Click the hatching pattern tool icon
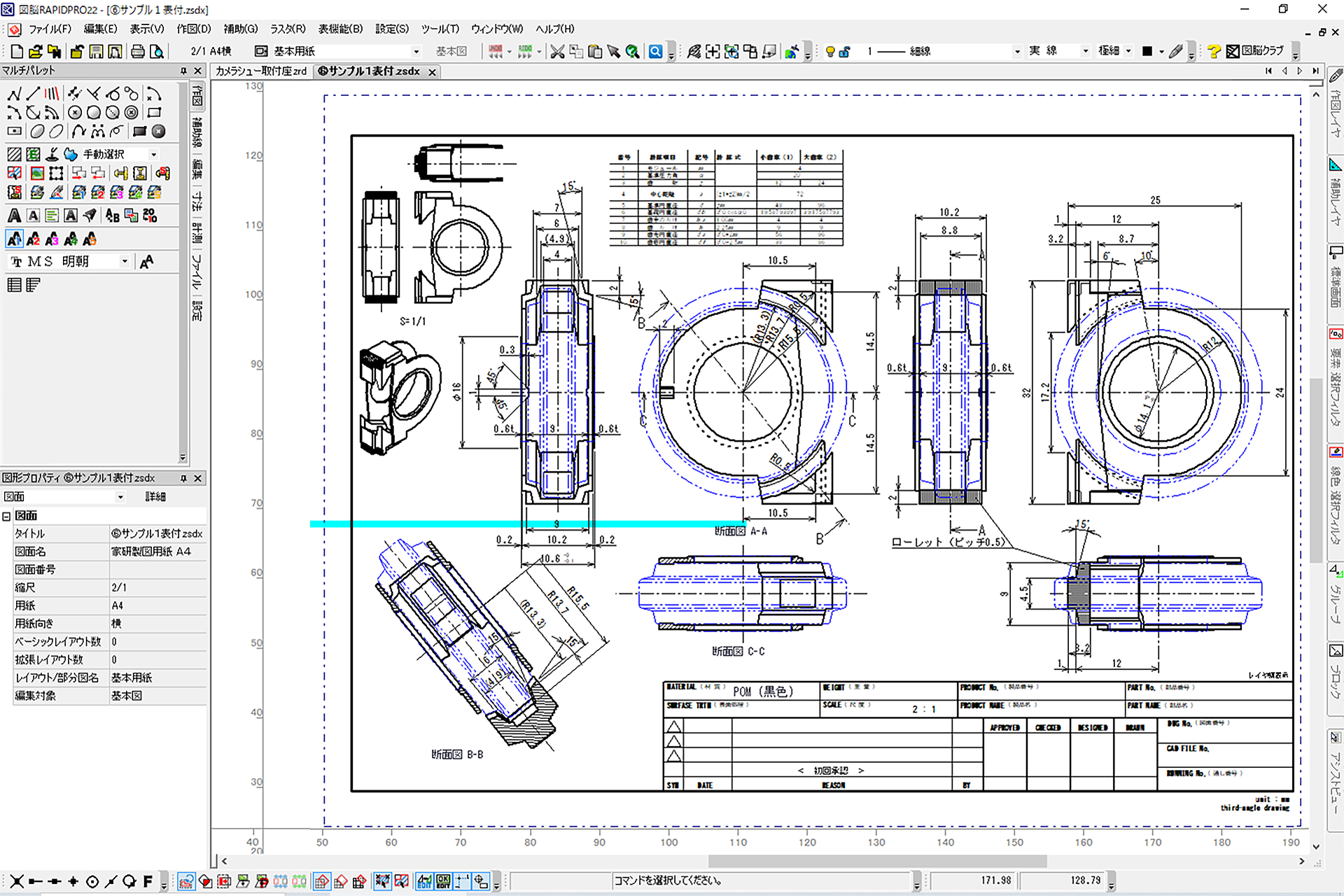Screen dimensions: 1344x896 [14, 154]
